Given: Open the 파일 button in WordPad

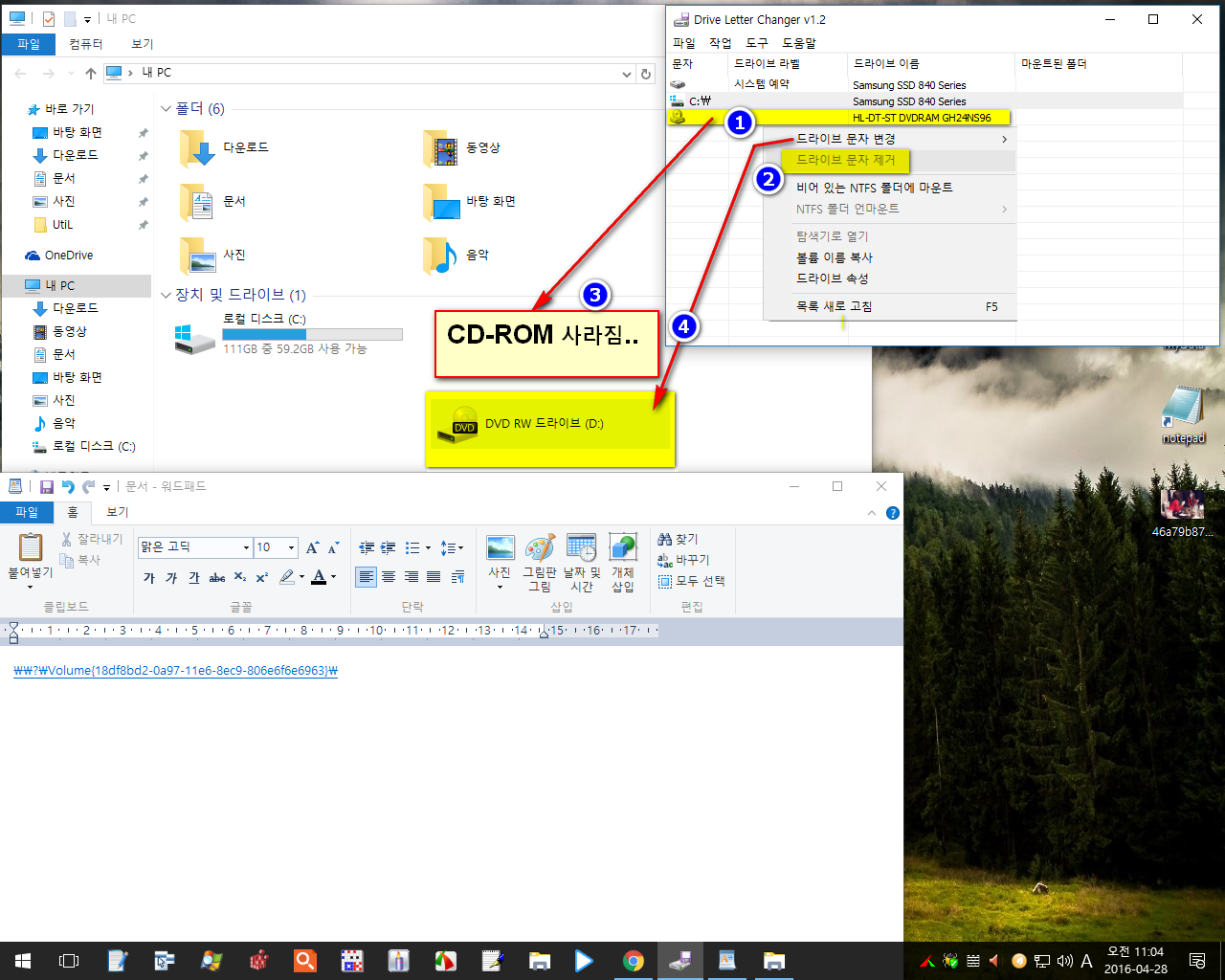Looking at the screenshot, I should (x=27, y=512).
